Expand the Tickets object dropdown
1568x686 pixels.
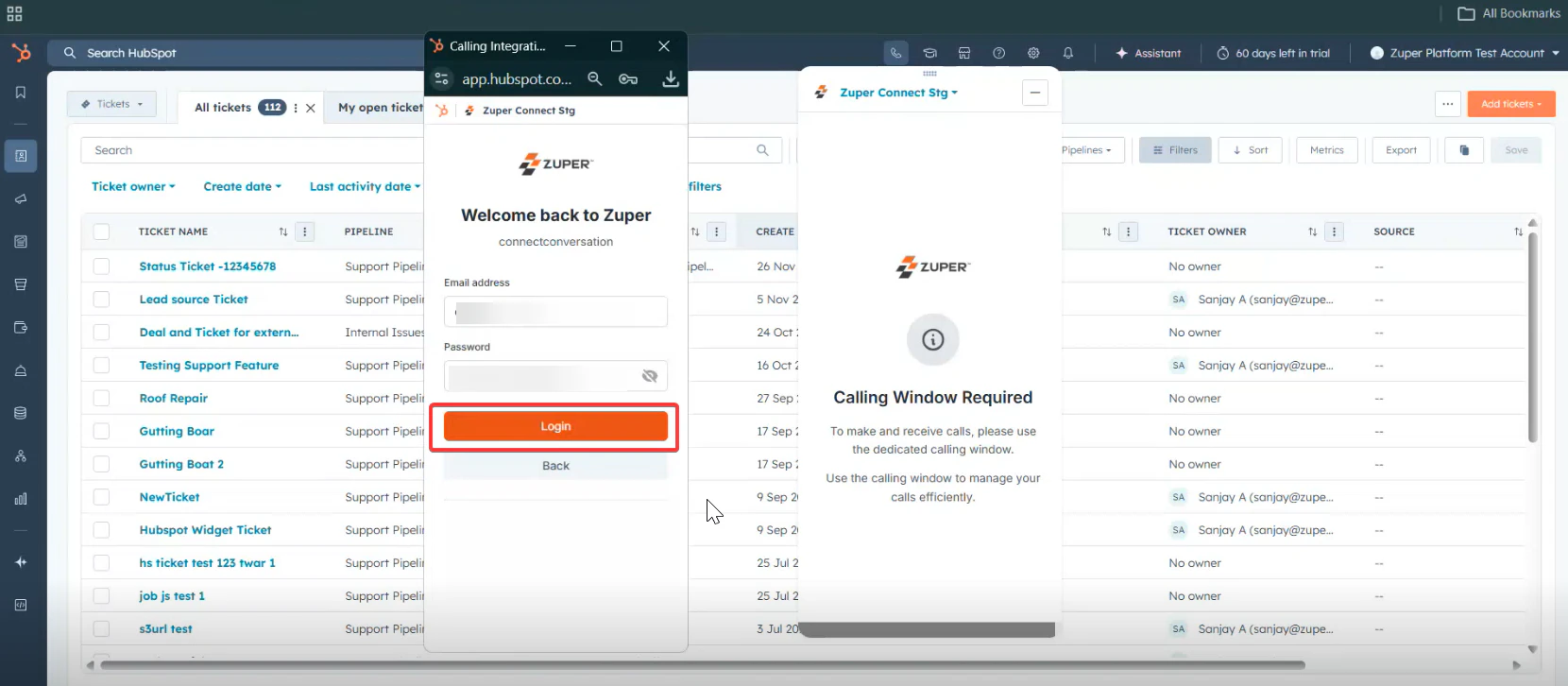click(111, 104)
